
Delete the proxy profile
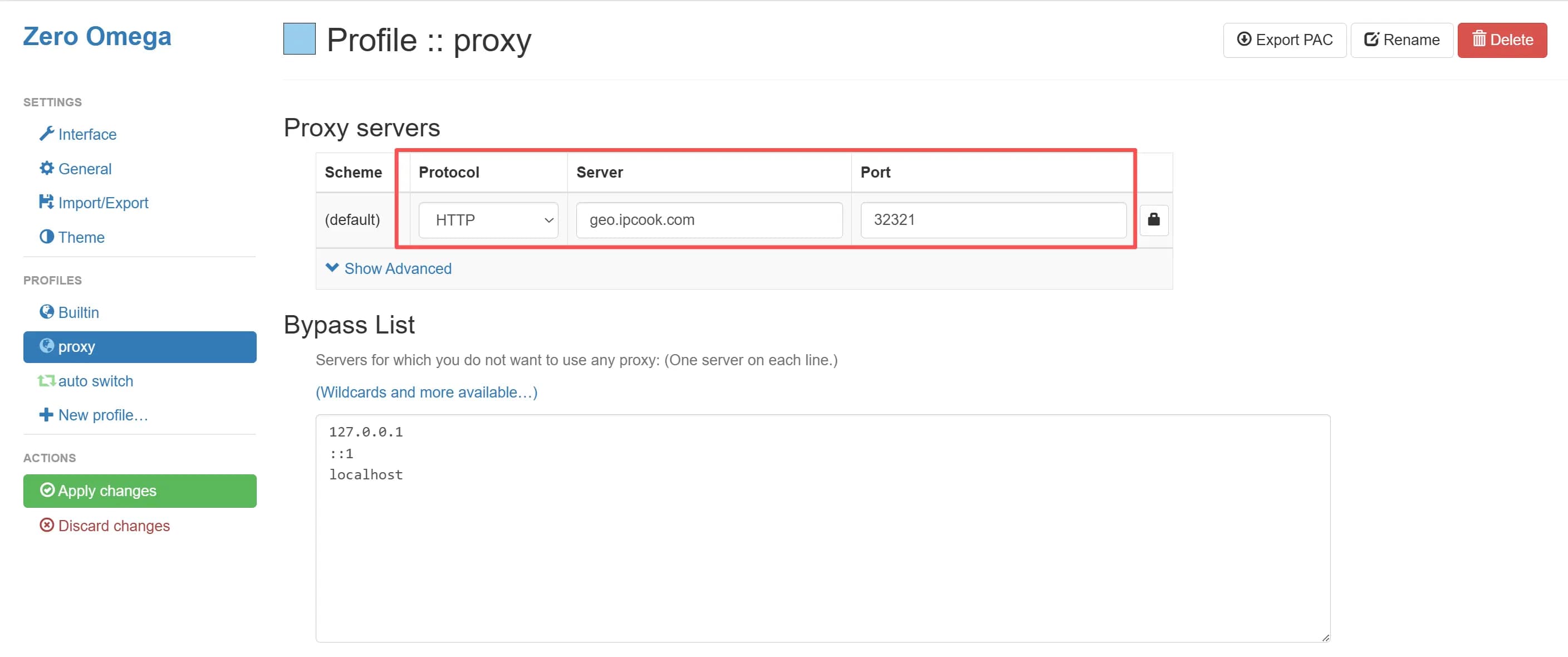[1502, 40]
